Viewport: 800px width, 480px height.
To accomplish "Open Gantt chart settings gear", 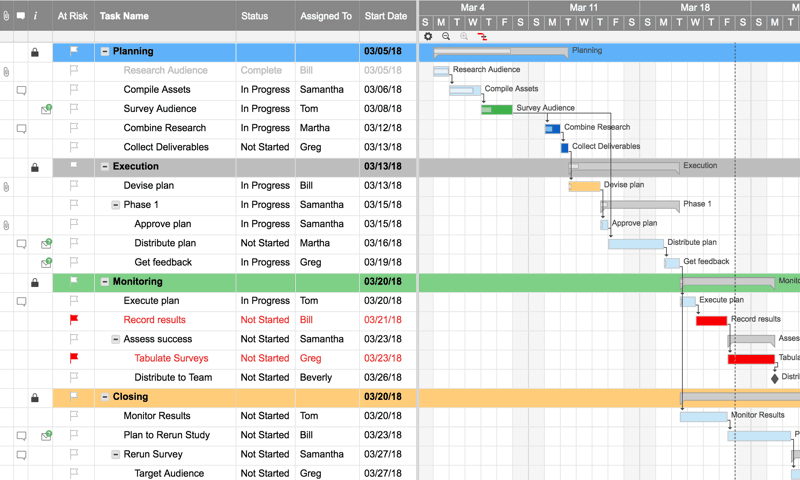I will click(x=428, y=36).
